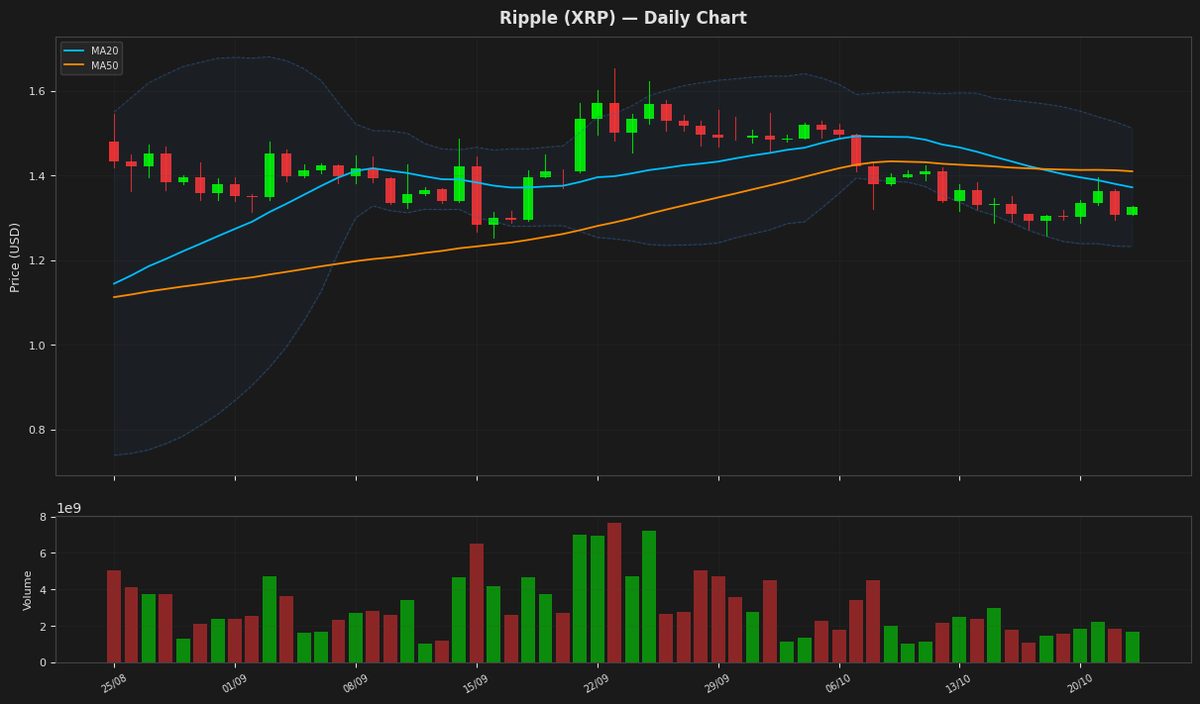1200x704 pixels.
Task: Click the 22/09 date label
Action: point(597,683)
